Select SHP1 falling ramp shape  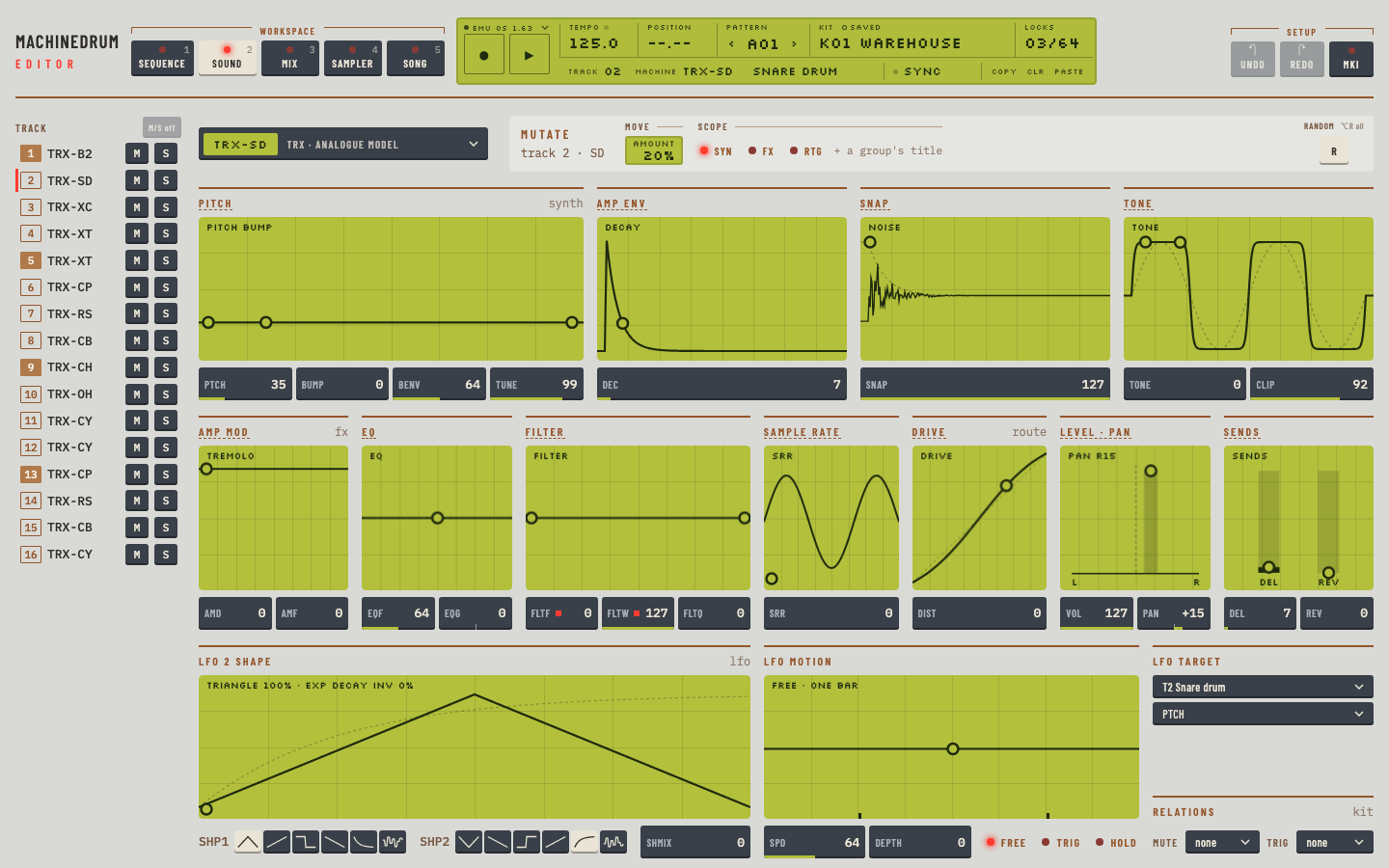coord(335,842)
